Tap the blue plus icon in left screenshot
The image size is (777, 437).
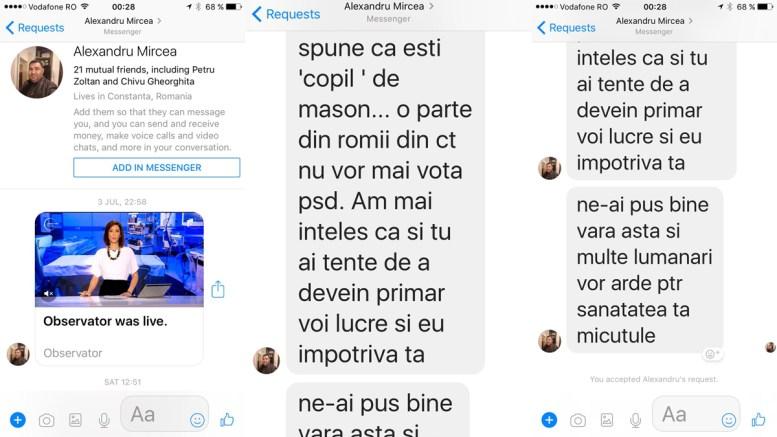coord(18,420)
